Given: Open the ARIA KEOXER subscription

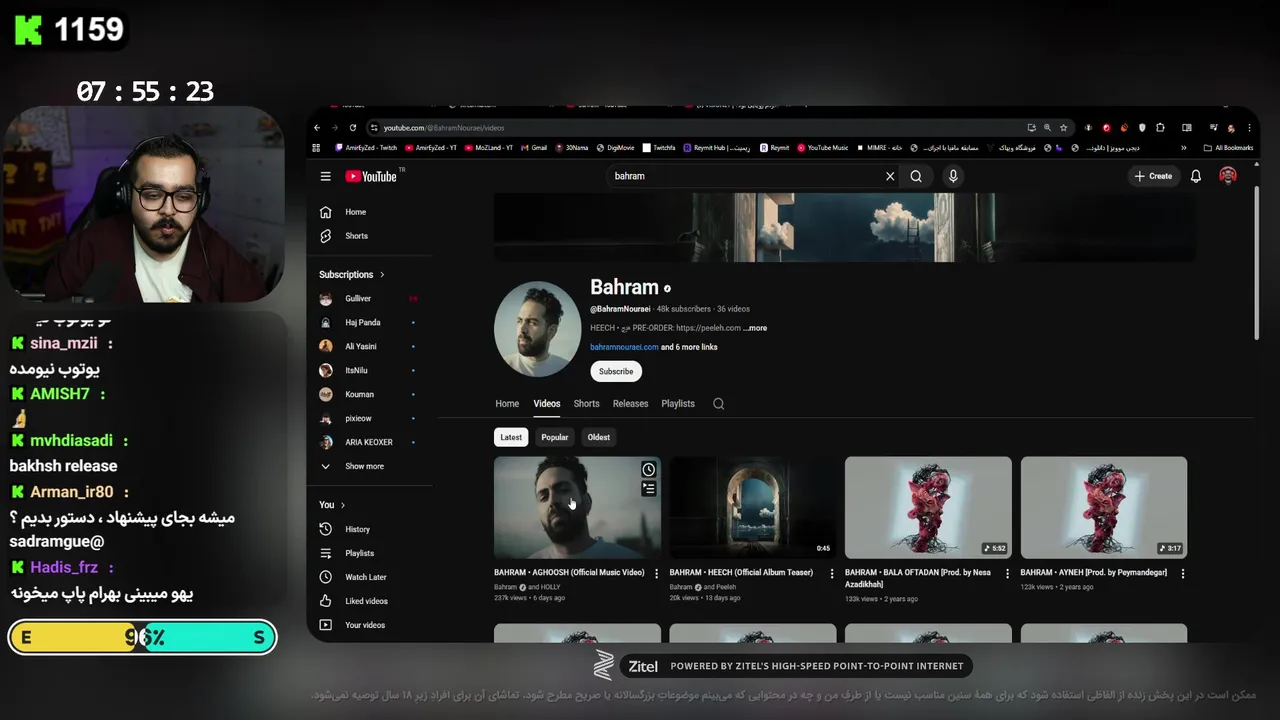Looking at the screenshot, I should pos(370,442).
